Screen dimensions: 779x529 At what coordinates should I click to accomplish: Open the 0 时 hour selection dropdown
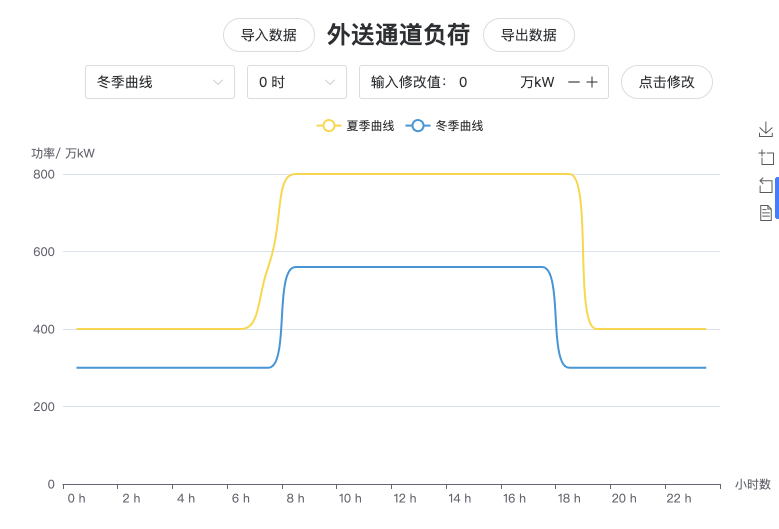(296, 82)
